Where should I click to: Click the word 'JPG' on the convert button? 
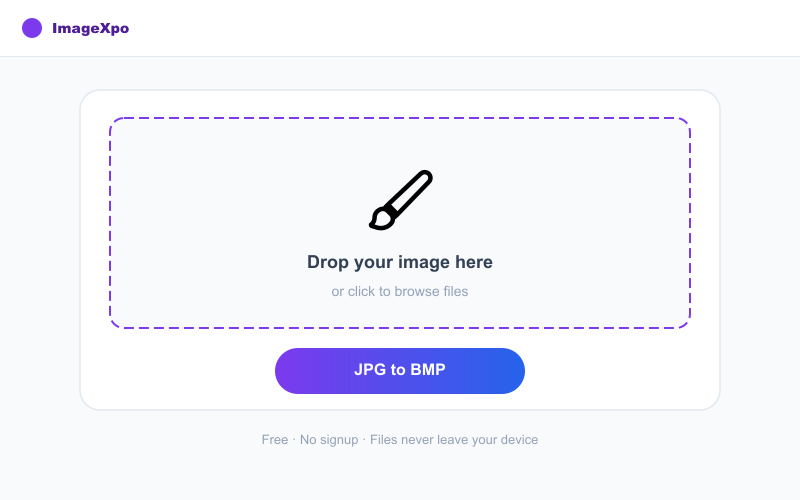click(x=370, y=369)
